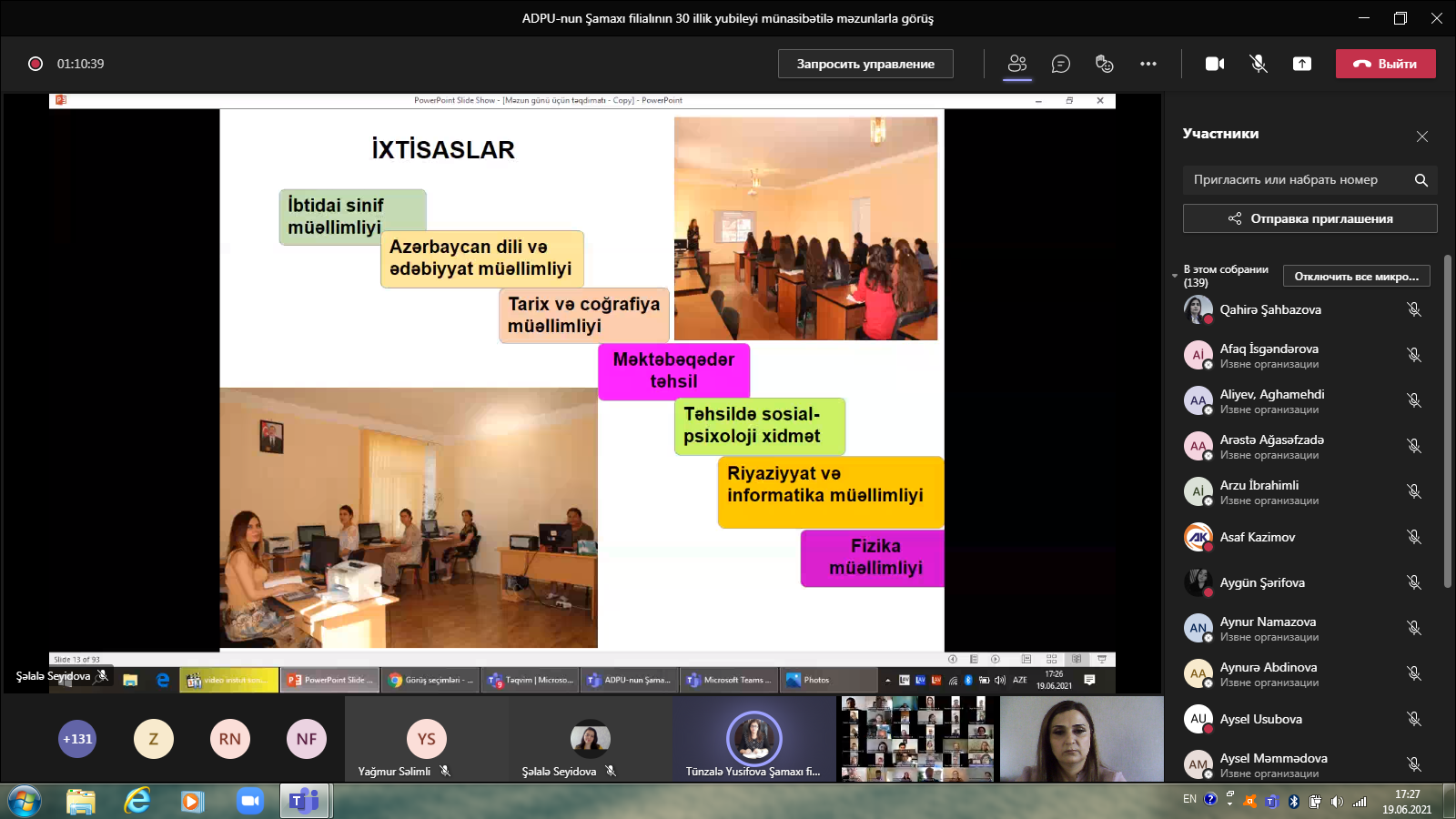Open the more actions ellipsis menu
1456x819 pixels.
point(1148,64)
